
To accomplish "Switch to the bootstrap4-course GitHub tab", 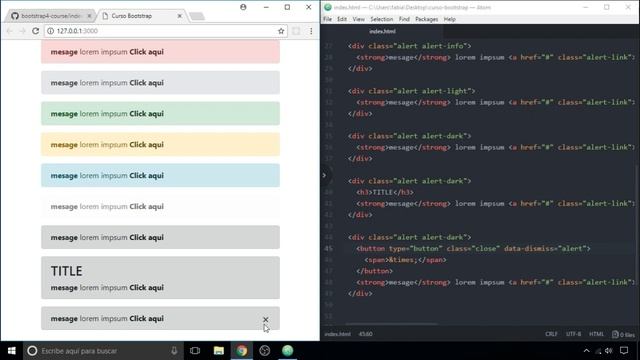I will (50, 16).
